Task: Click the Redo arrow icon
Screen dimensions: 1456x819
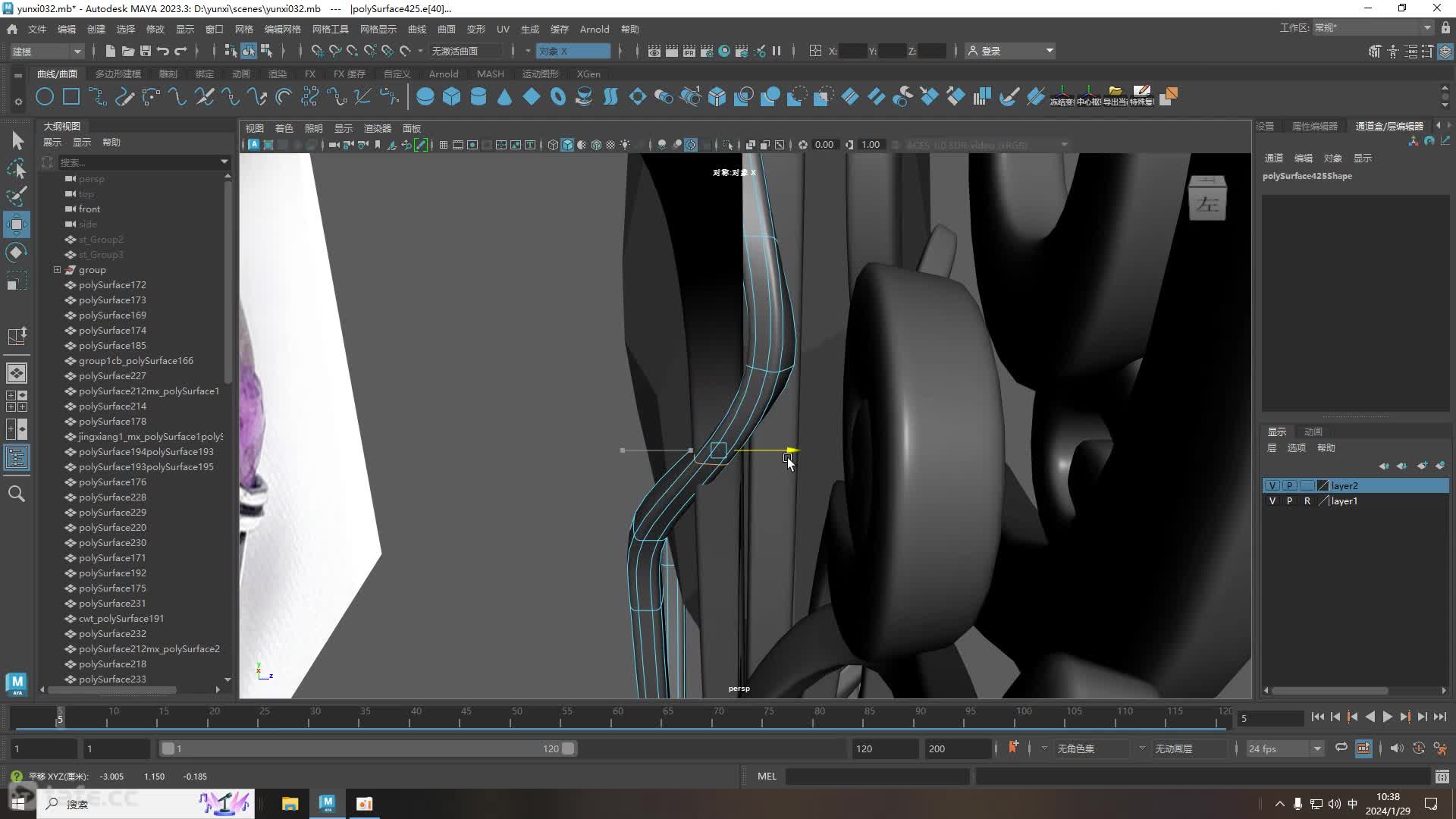Action: (180, 51)
